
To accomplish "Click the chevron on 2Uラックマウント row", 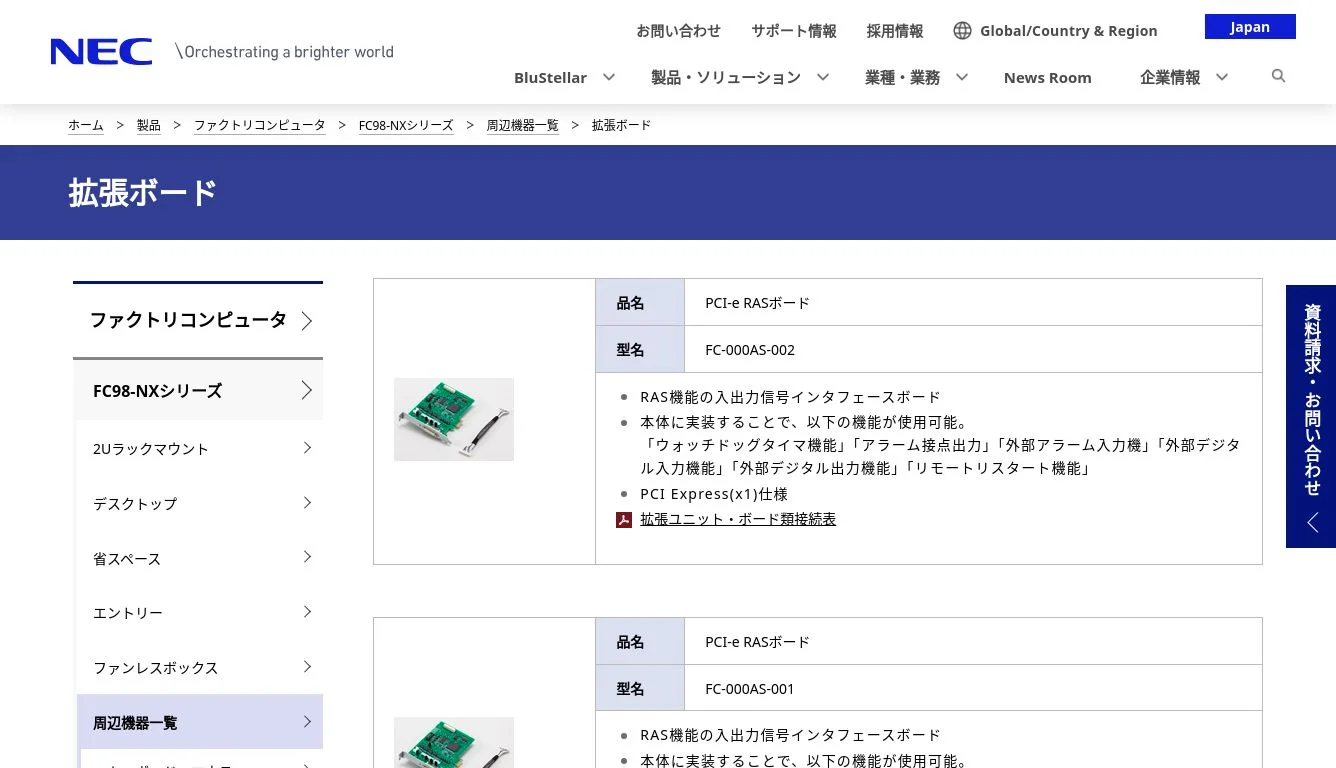I will tap(307, 448).
